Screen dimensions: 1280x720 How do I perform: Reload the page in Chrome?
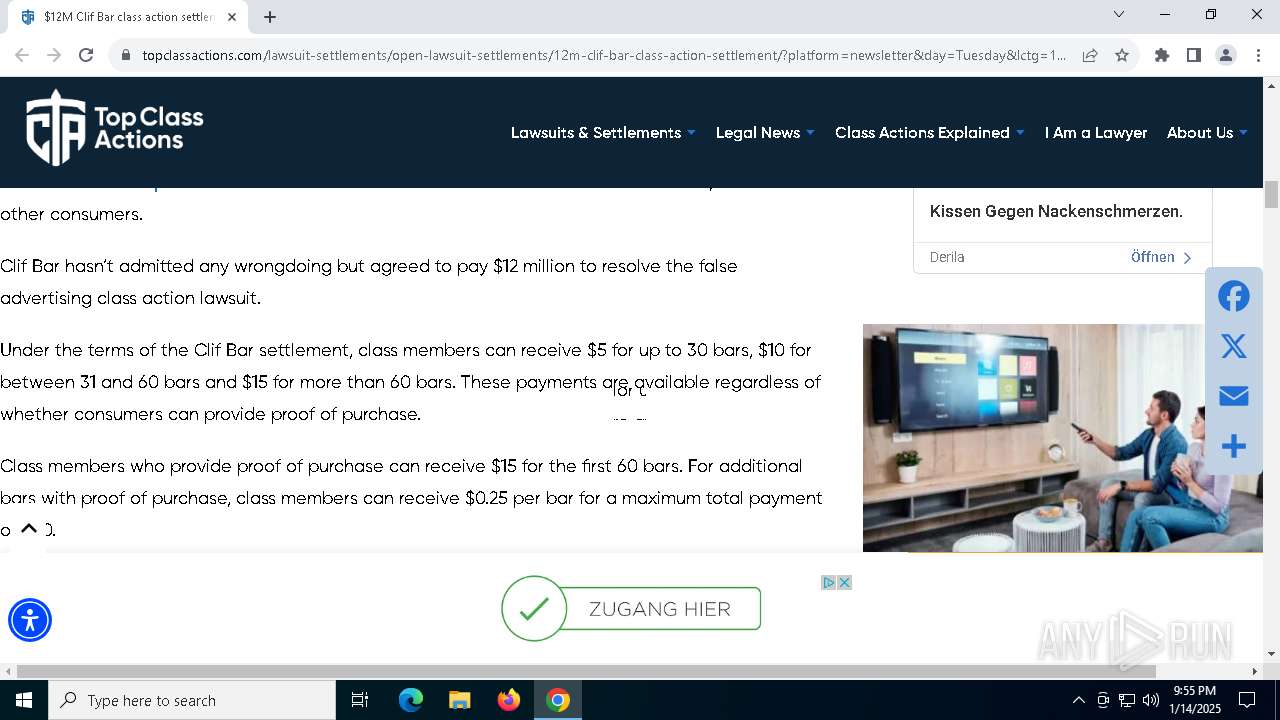pyautogui.click(x=86, y=55)
